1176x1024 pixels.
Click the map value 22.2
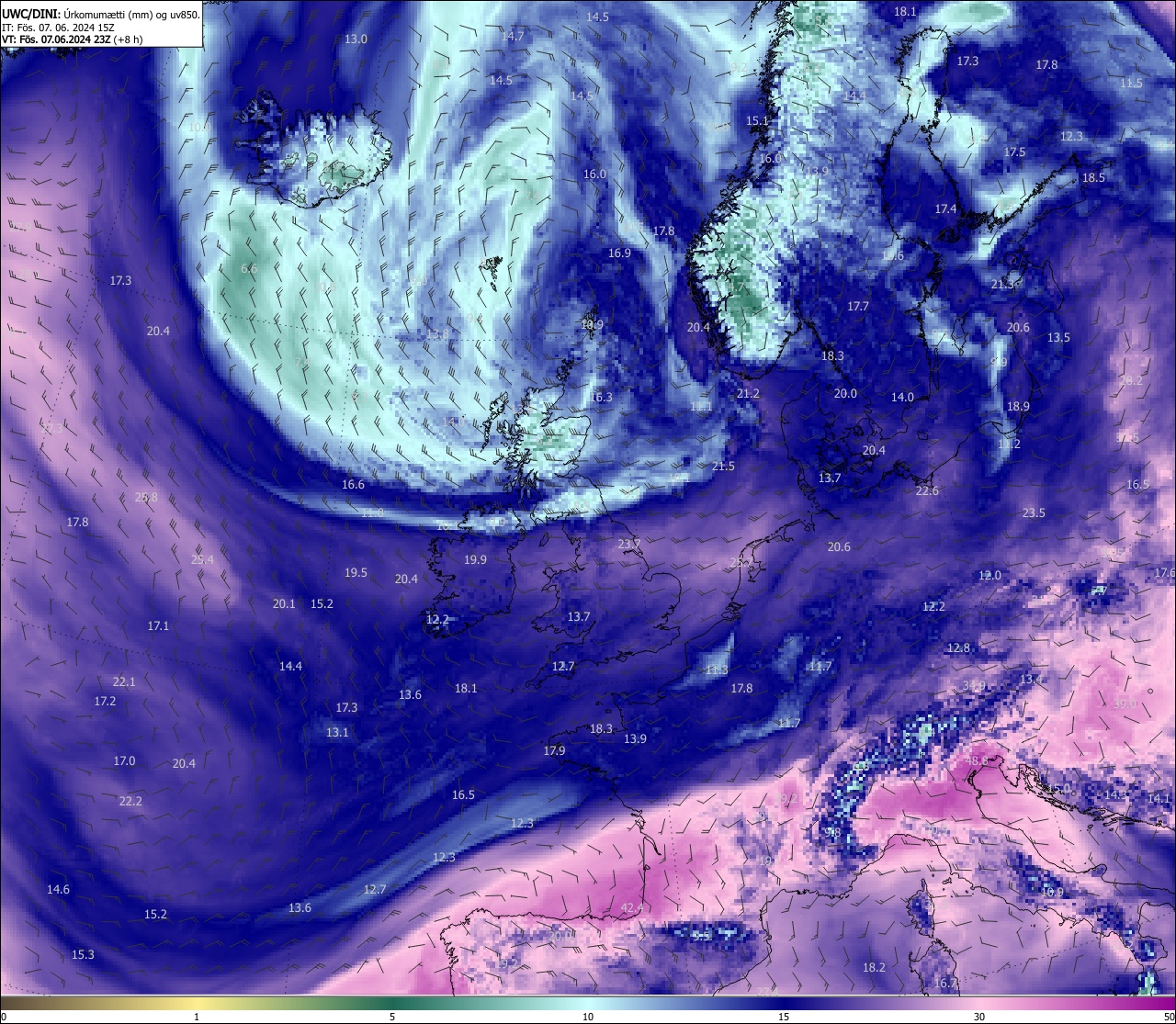[x=130, y=801]
